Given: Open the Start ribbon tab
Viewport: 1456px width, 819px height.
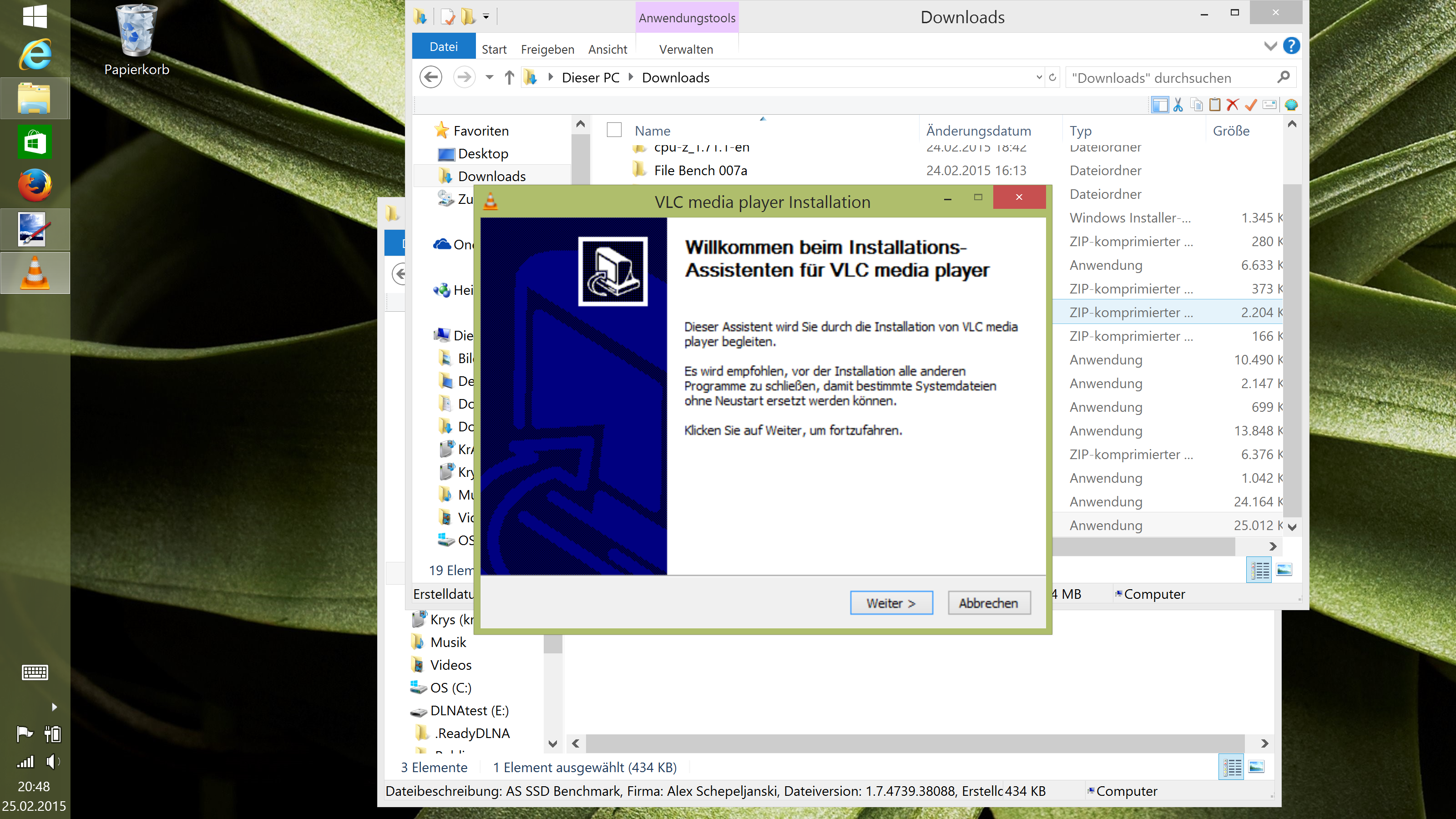Looking at the screenshot, I should pyautogui.click(x=494, y=49).
